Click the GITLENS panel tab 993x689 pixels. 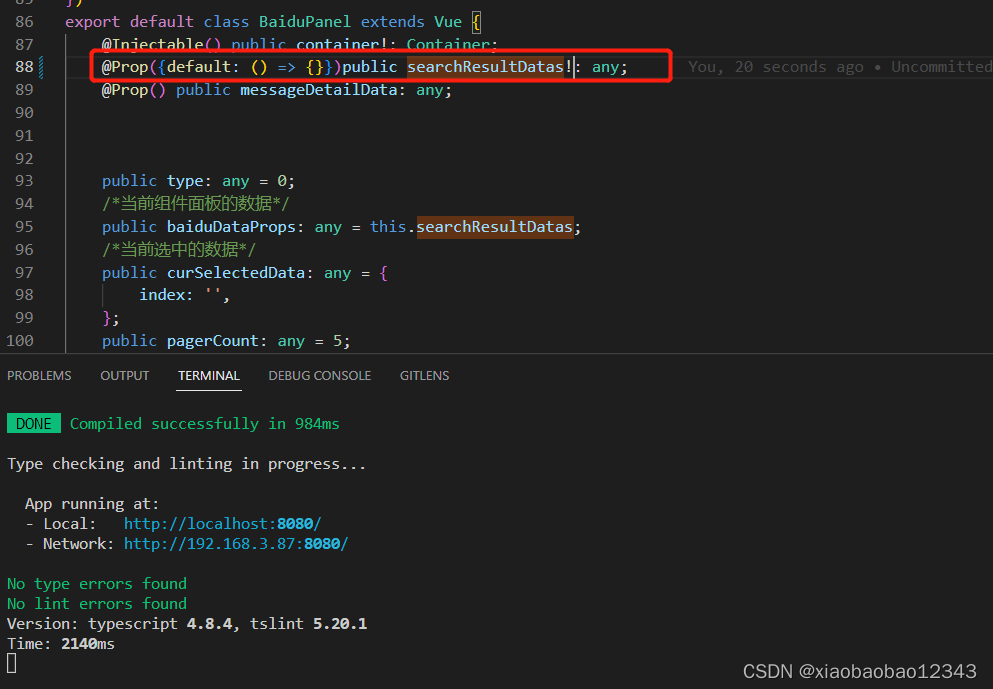click(424, 375)
